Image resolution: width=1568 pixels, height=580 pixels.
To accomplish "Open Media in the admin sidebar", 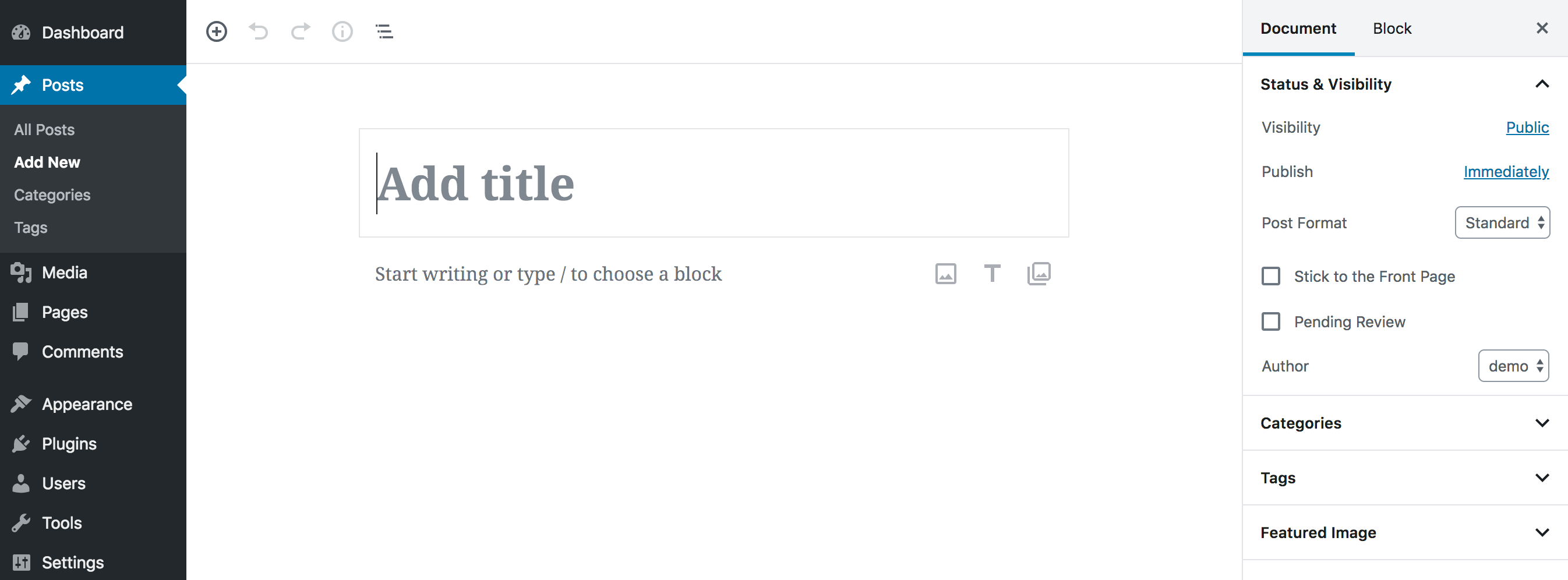I will [x=65, y=273].
